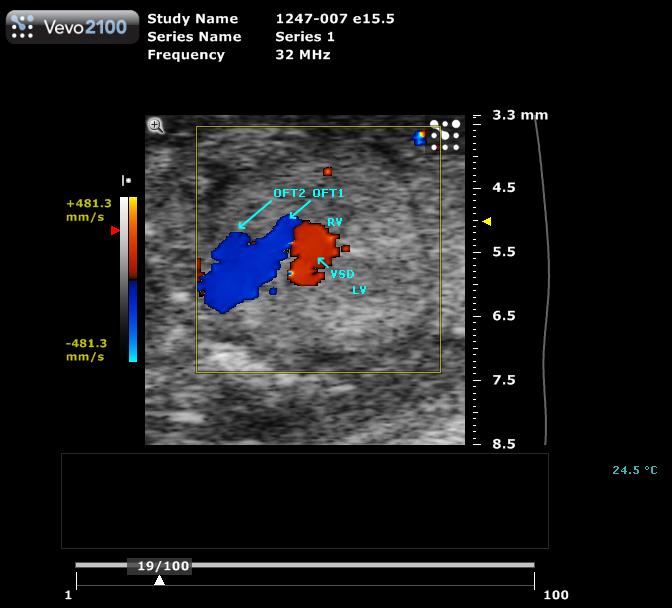Click the Frequency label

click(186, 55)
